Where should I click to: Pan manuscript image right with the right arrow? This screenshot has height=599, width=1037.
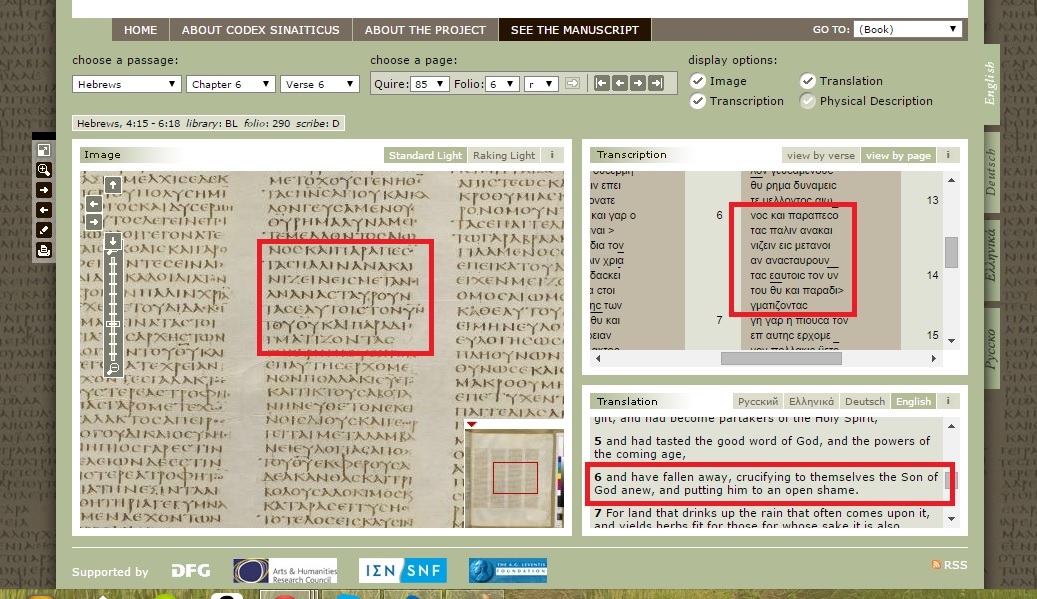(94, 222)
